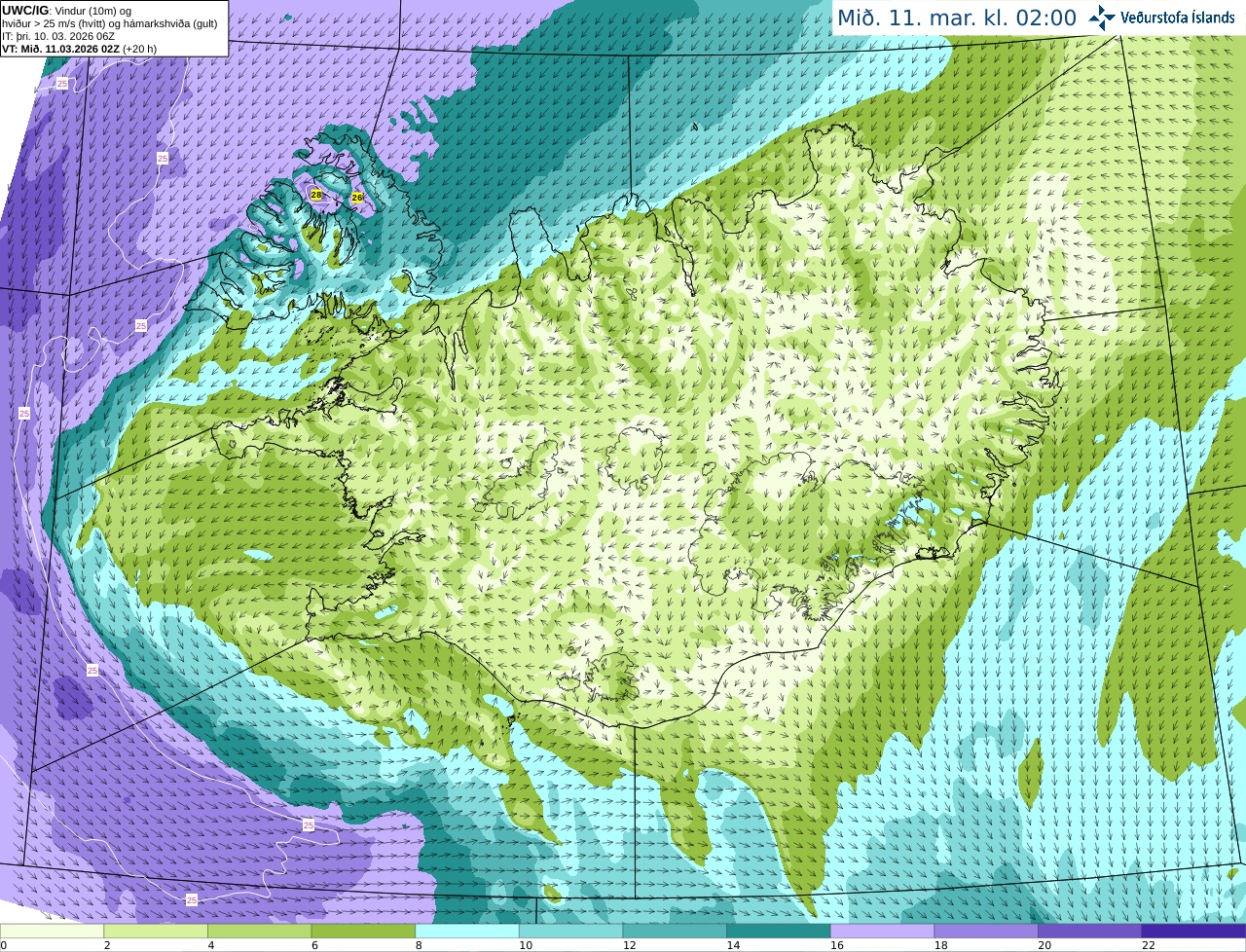
Task: Click the legend scale label "14"
Action: pos(733,945)
